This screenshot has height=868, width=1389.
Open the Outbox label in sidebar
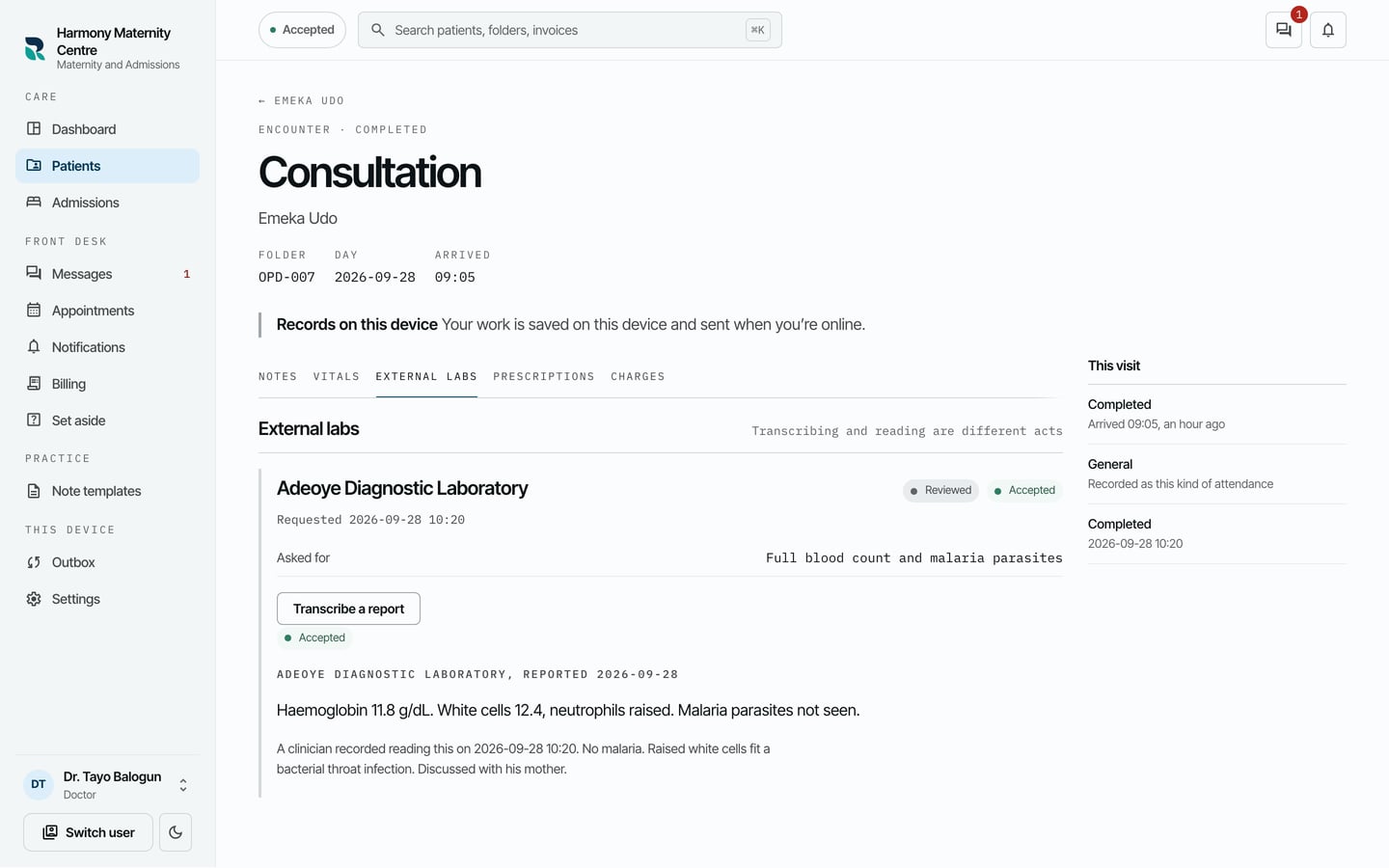(73, 562)
